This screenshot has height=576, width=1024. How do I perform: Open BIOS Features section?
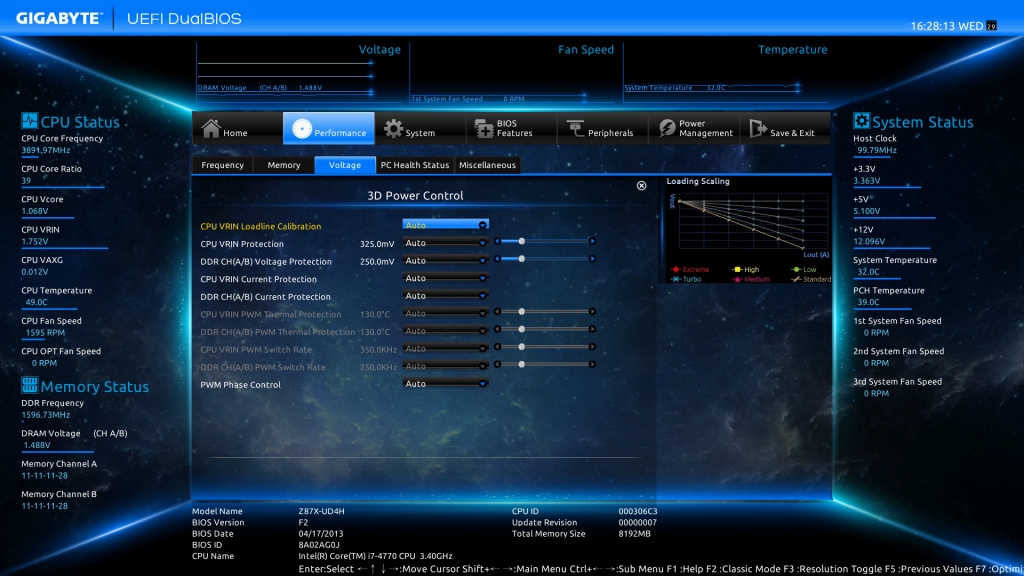coord(479,129)
